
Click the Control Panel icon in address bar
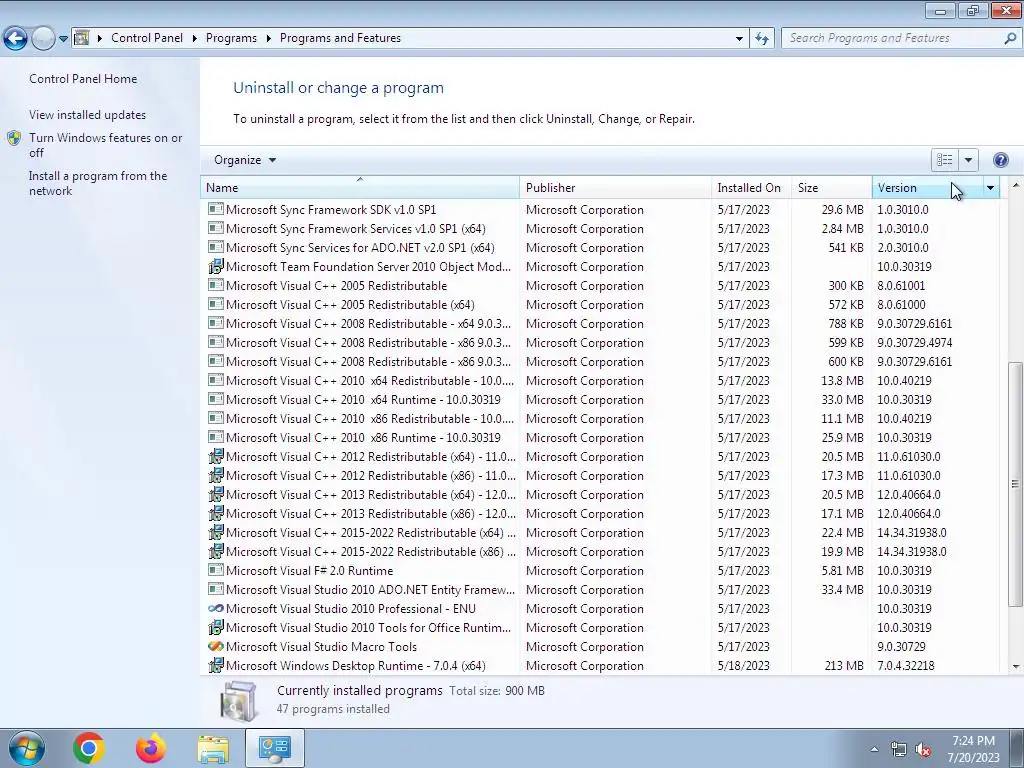click(x=81, y=38)
